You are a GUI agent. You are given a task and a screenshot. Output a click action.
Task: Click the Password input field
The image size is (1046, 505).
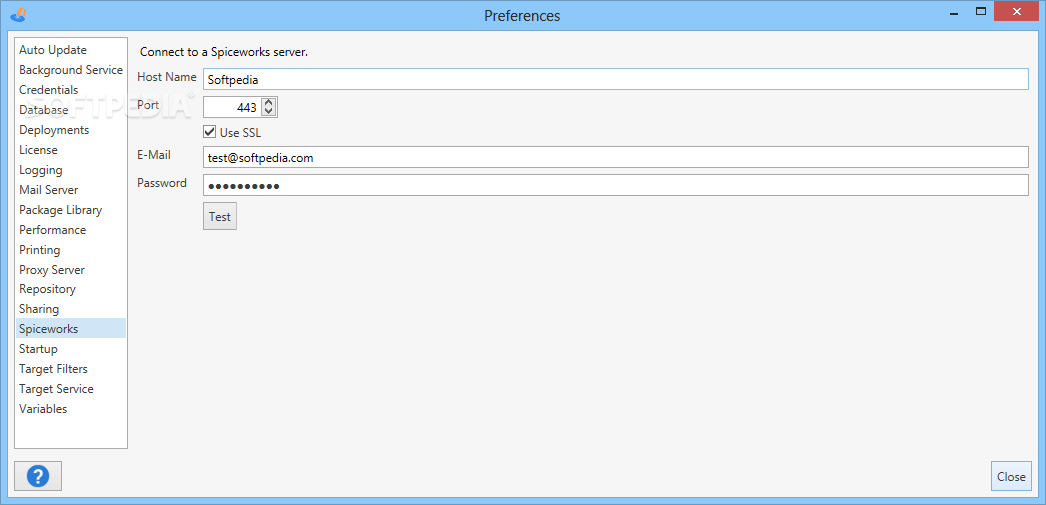616,185
